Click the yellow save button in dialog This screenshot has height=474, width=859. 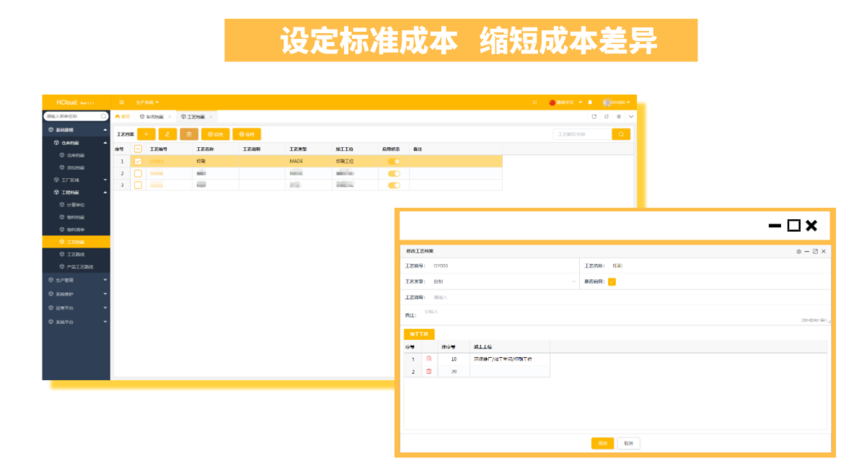click(602, 443)
